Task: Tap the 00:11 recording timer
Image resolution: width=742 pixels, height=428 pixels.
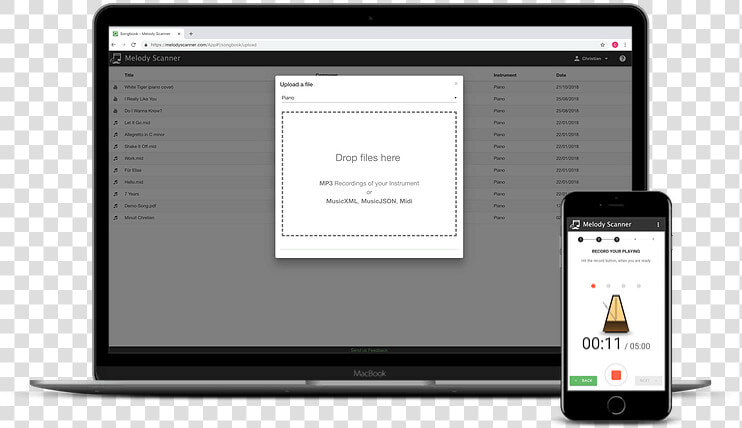Action: point(601,344)
